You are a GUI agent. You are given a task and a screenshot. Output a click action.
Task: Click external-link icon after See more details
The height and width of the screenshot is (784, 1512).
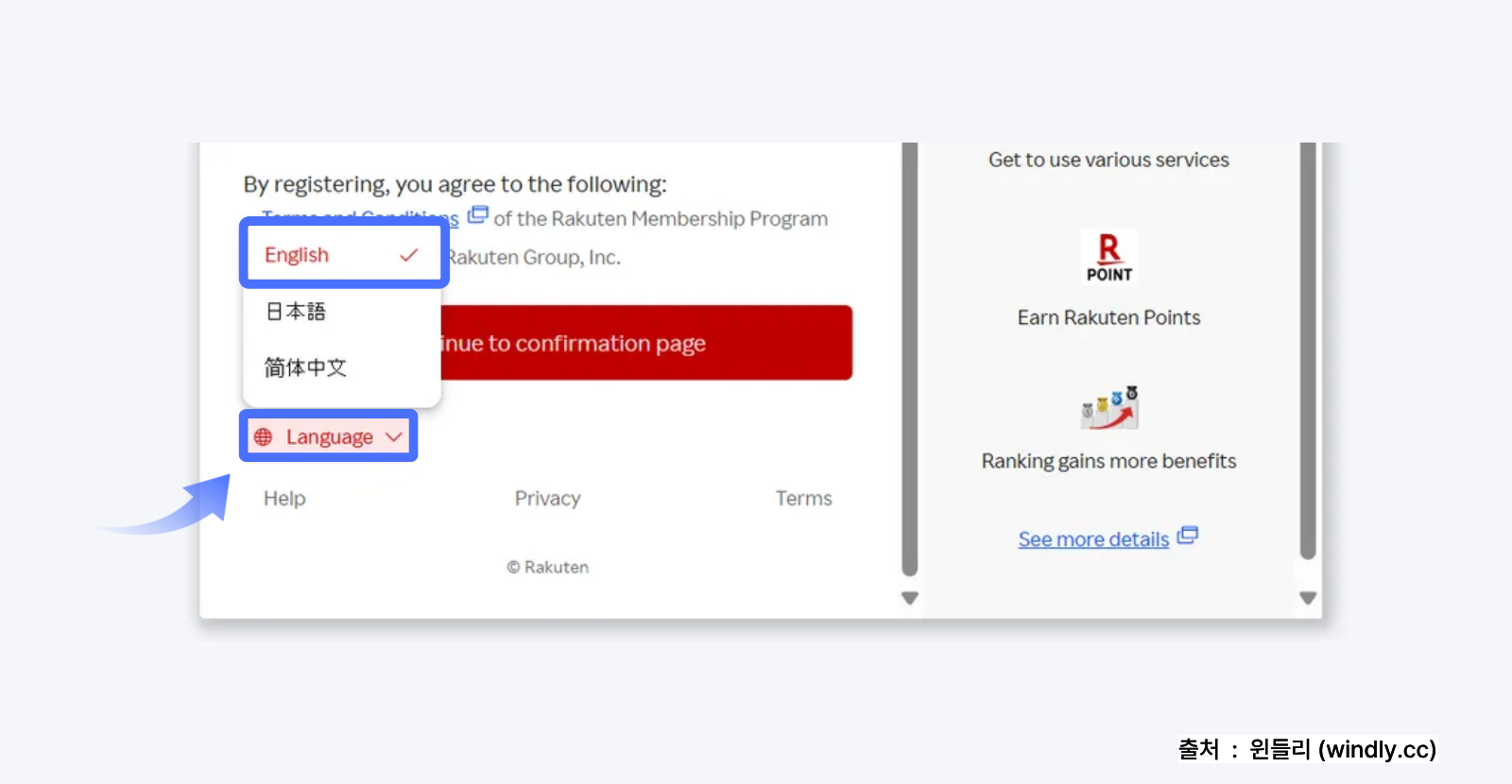tap(1187, 536)
